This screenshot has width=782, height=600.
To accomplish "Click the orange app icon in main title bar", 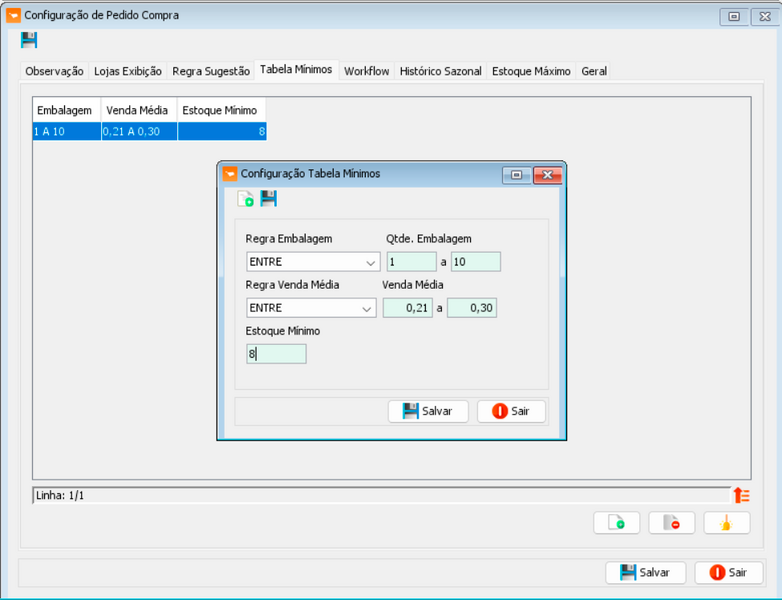I will coord(13,15).
